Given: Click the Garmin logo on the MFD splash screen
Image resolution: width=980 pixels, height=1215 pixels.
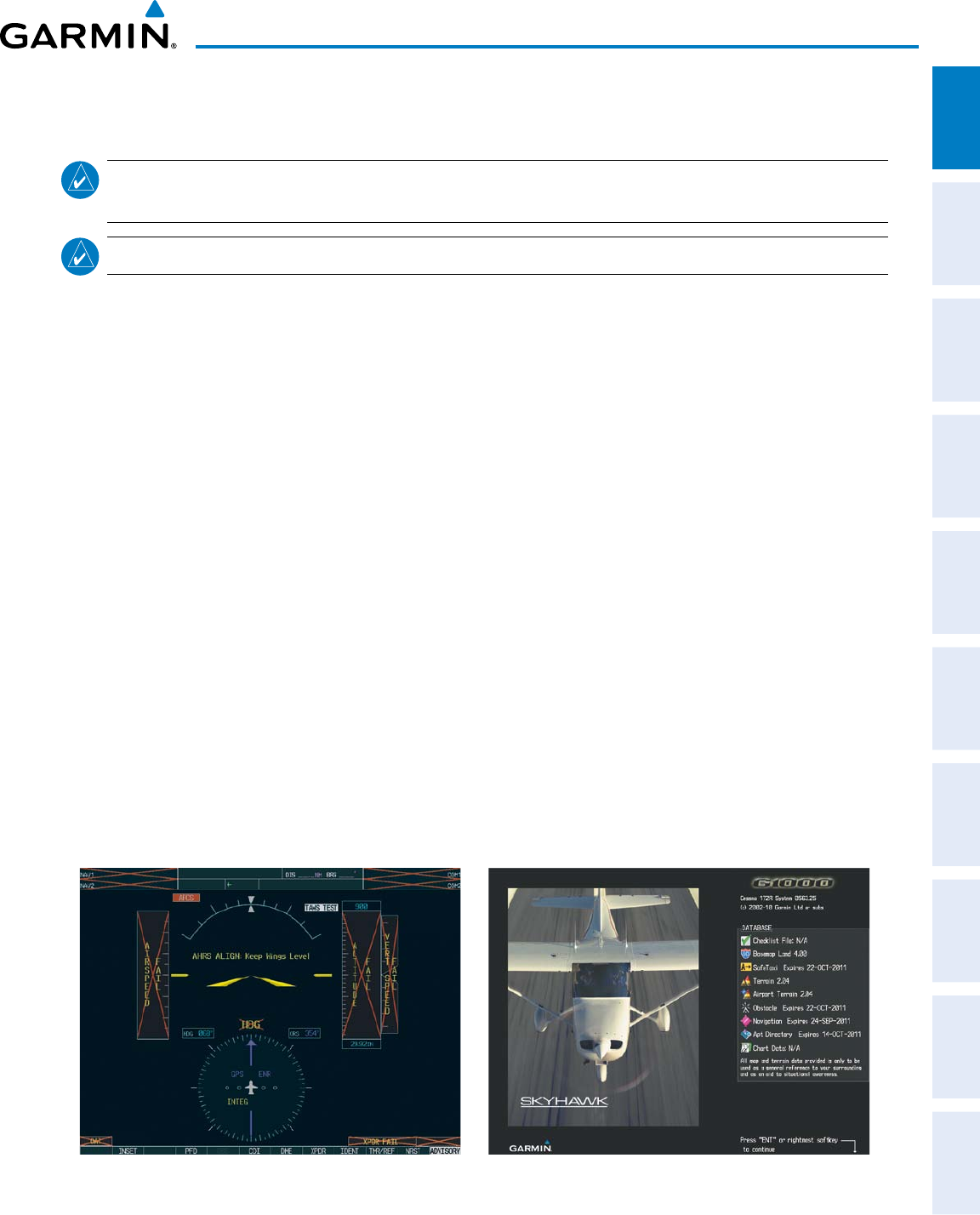Looking at the screenshot, I should [531, 1146].
